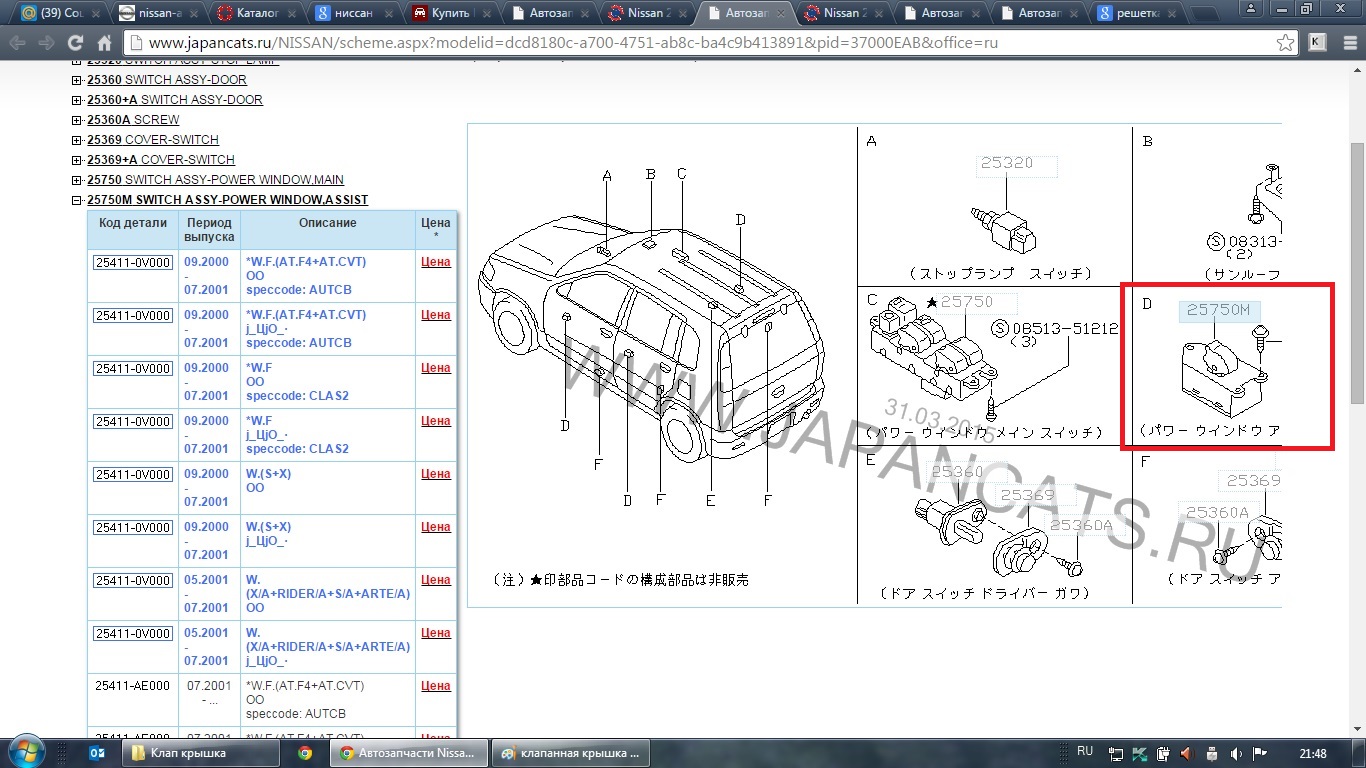
Task: Click Цена link in first W.(S+X) OO row
Action: point(435,474)
